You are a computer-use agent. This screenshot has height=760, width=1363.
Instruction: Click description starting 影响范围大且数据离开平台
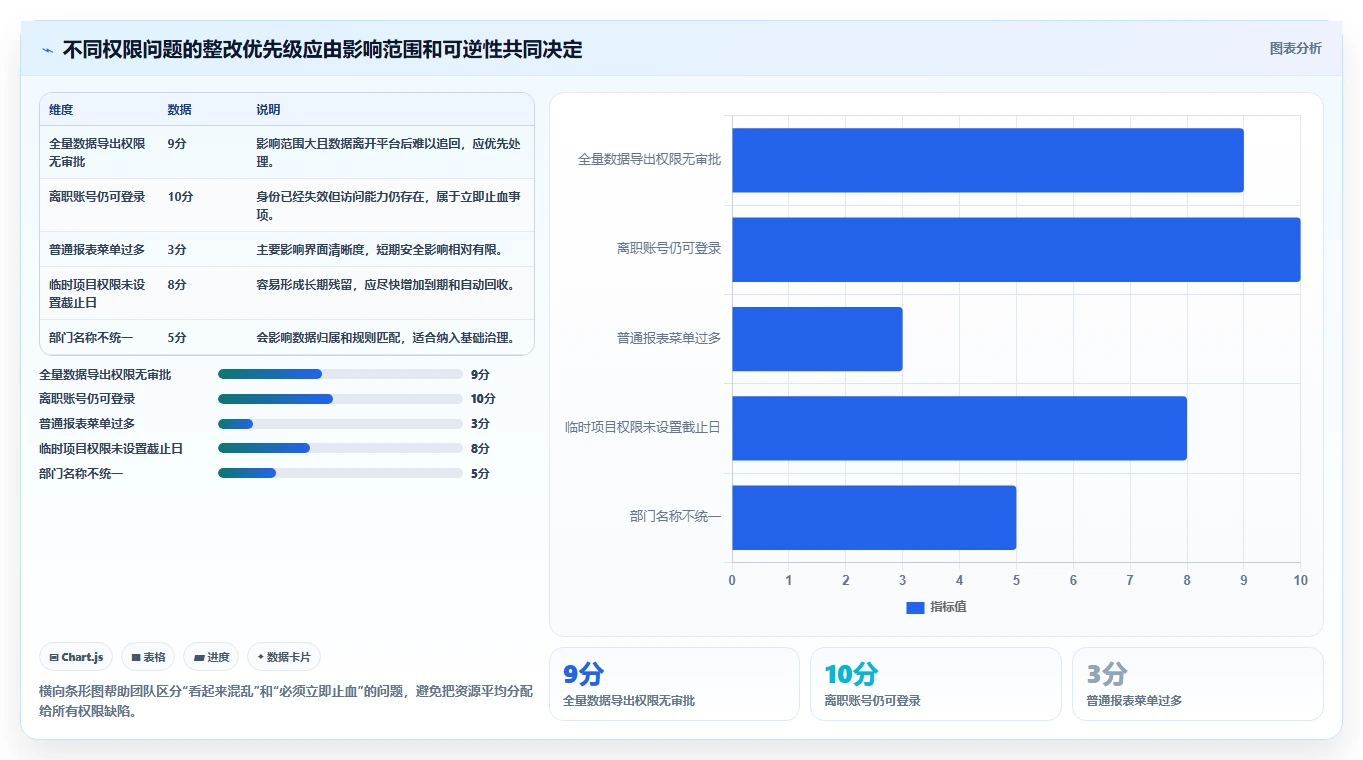(x=389, y=152)
